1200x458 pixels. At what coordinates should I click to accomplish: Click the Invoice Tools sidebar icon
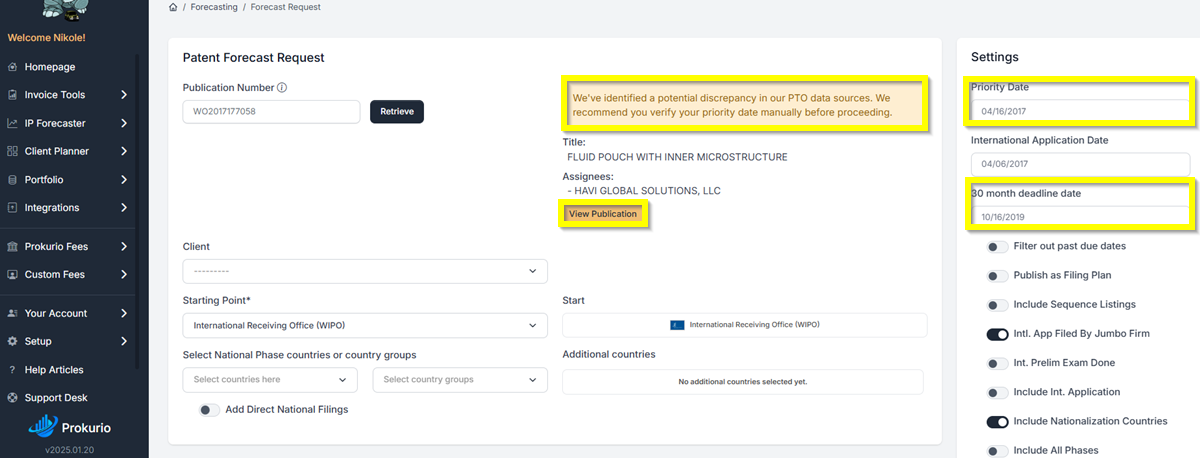(12, 95)
